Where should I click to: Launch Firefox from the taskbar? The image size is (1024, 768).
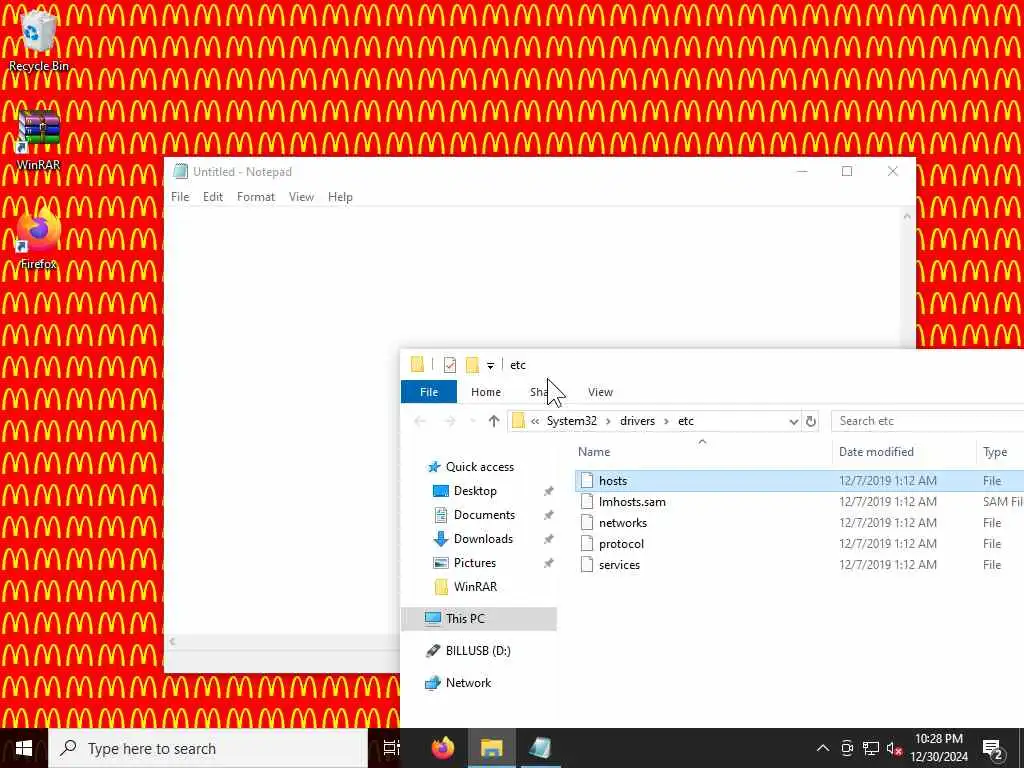click(443, 748)
